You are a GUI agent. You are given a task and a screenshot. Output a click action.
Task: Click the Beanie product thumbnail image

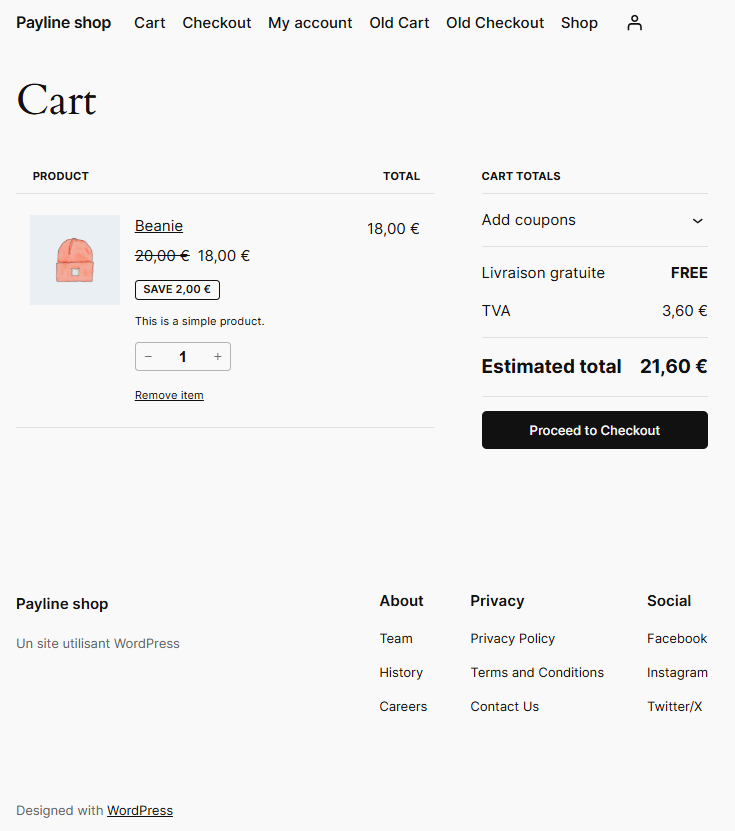click(75, 260)
